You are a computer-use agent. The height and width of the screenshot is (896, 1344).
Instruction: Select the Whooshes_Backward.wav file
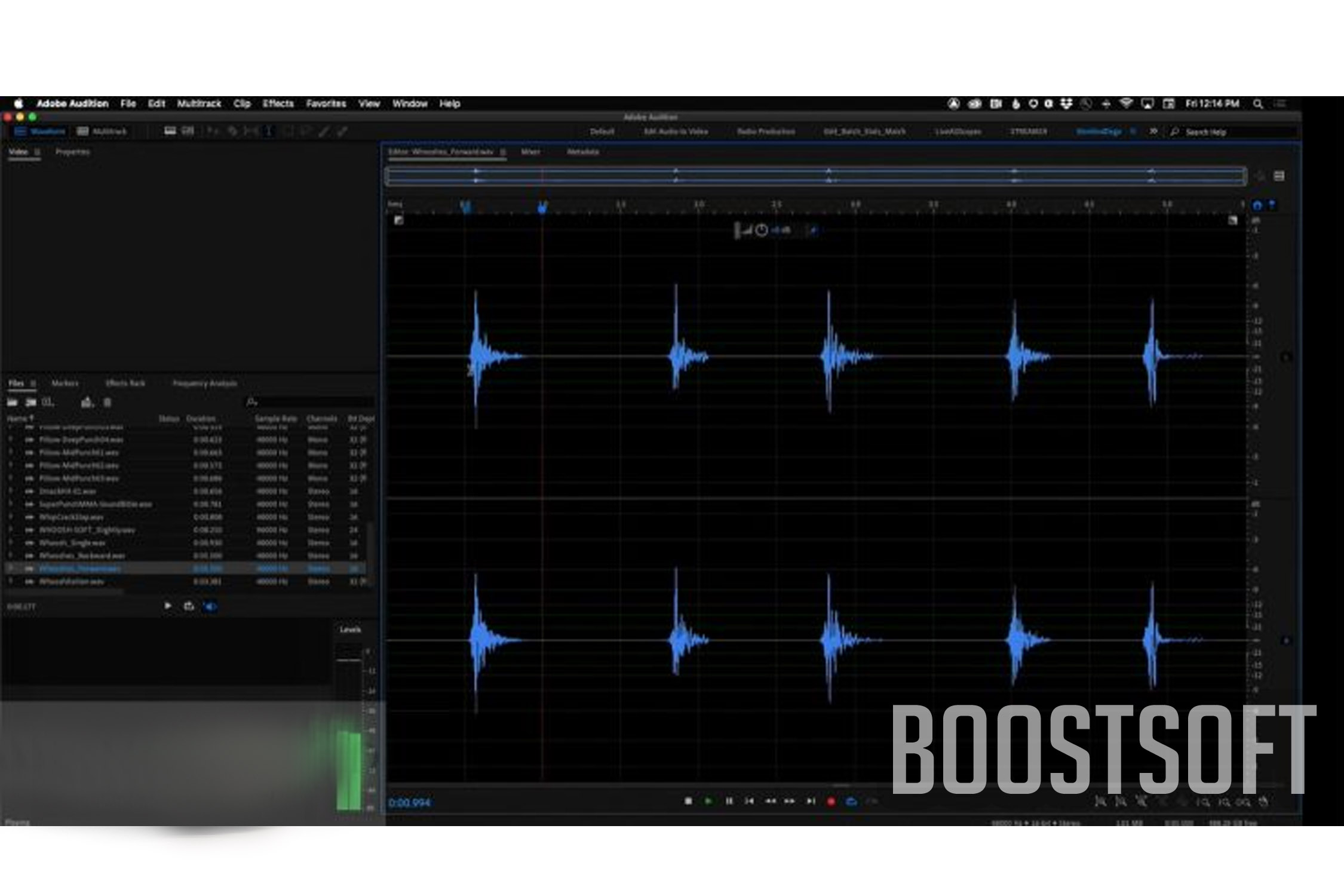[x=82, y=556]
